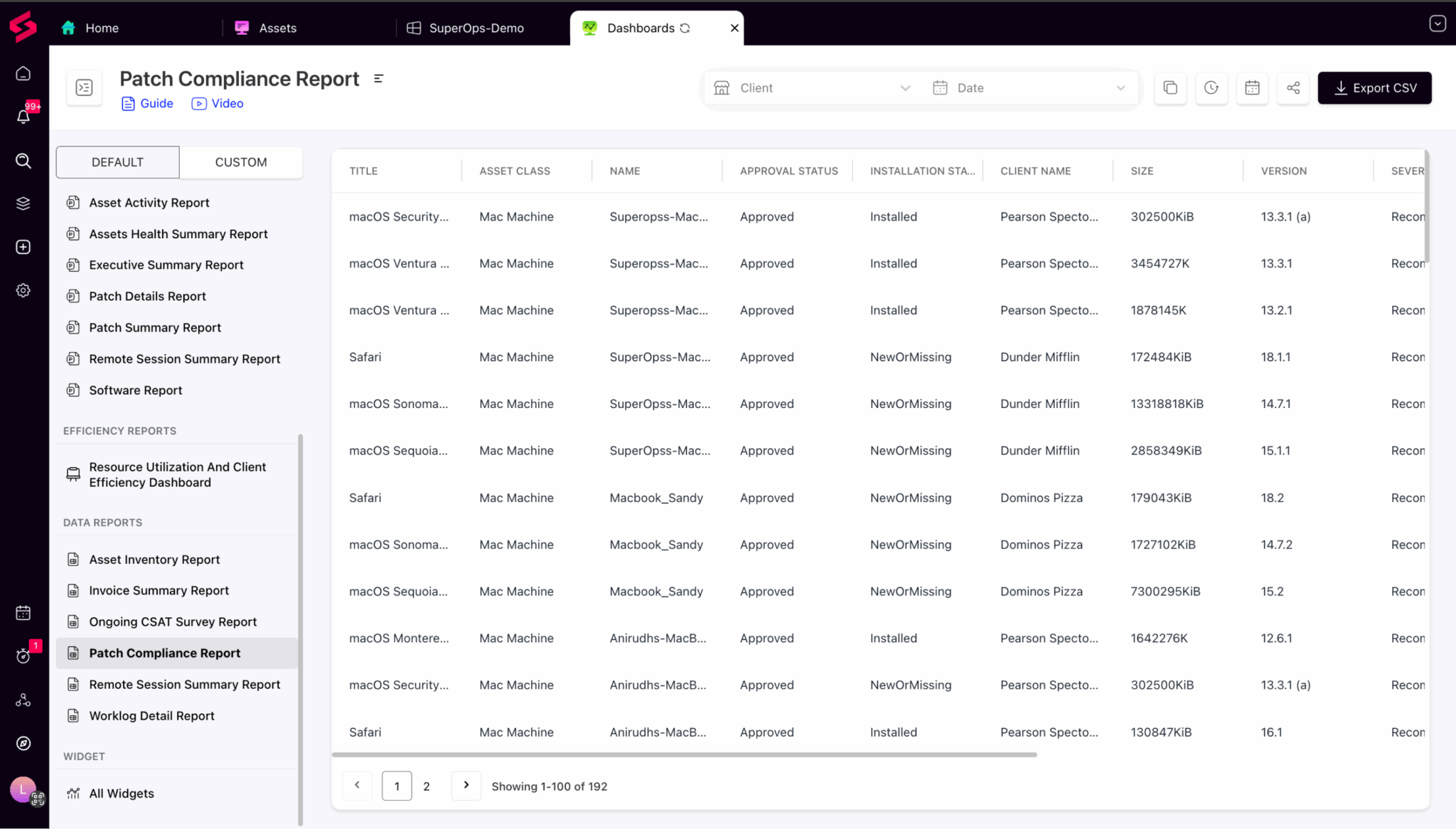Click the notifications bell icon
This screenshot has height=829, width=1456.
point(23,117)
